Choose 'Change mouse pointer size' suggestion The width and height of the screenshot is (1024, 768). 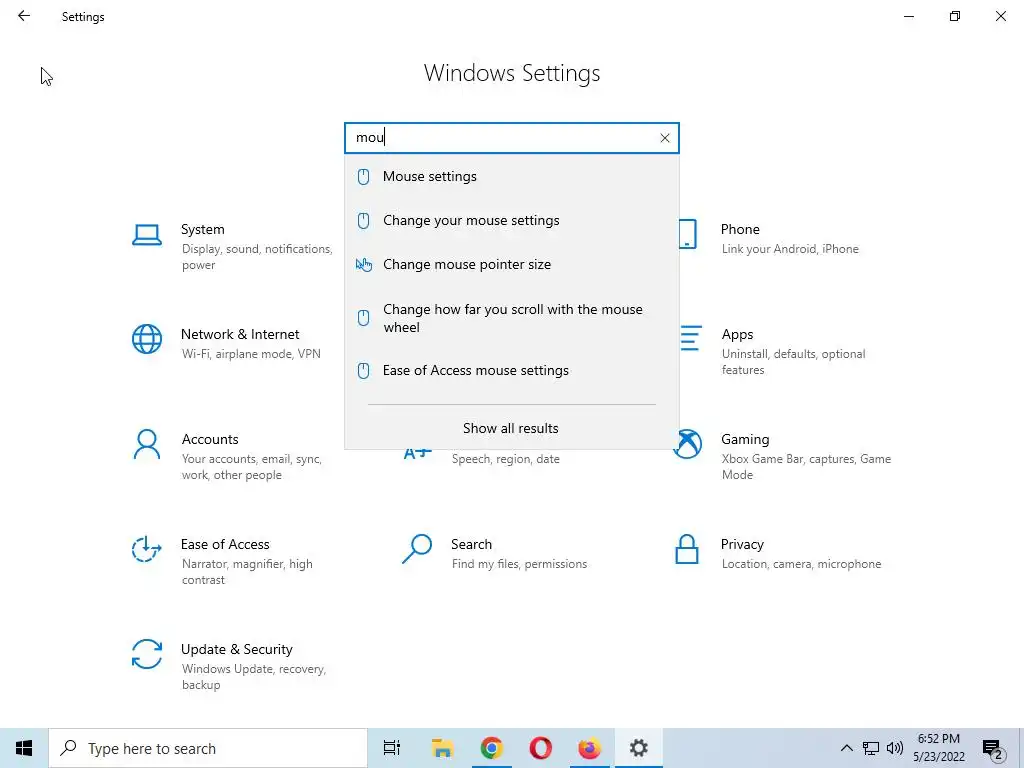pos(511,264)
